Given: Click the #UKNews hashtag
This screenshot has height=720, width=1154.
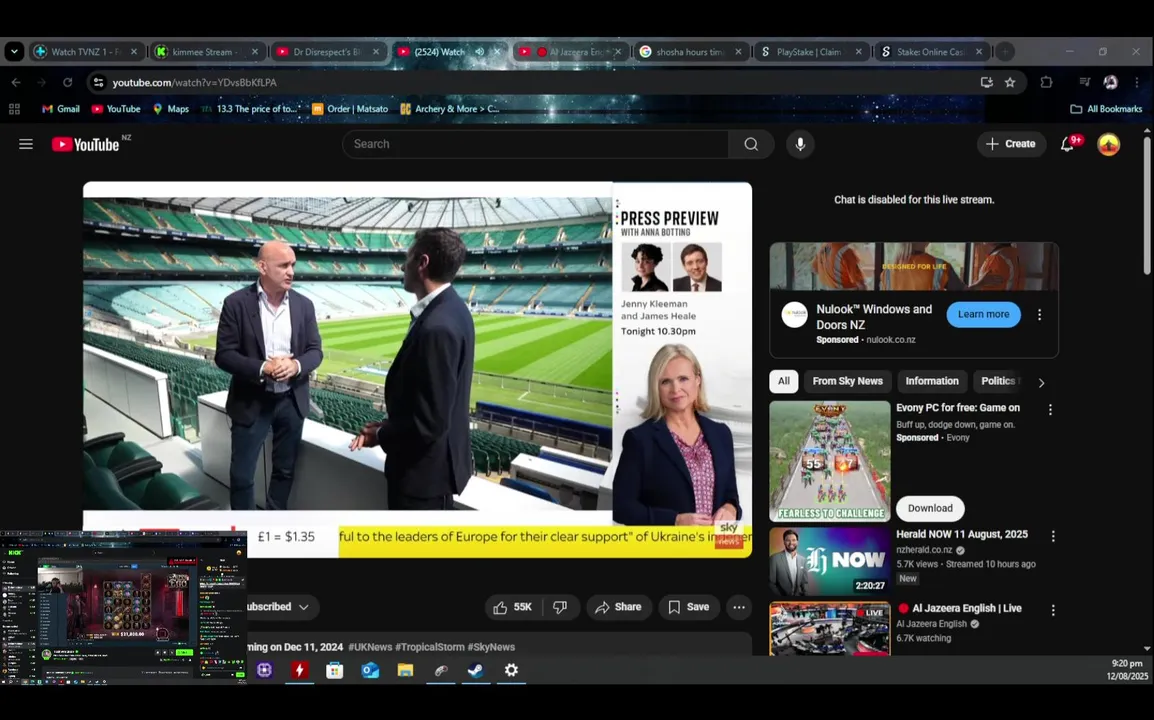Looking at the screenshot, I should (369, 647).
